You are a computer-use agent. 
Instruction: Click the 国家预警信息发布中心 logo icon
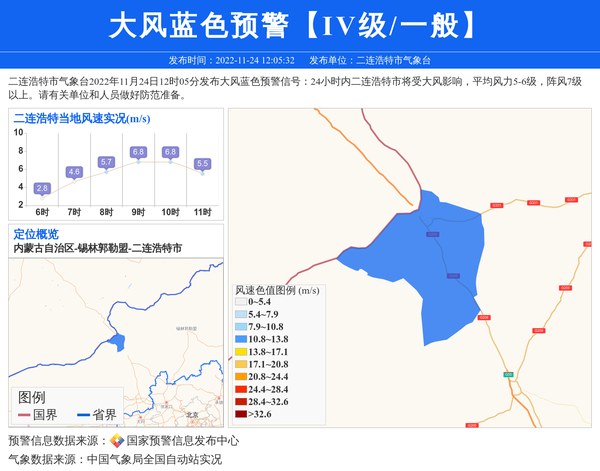click(x=117, y=440)
